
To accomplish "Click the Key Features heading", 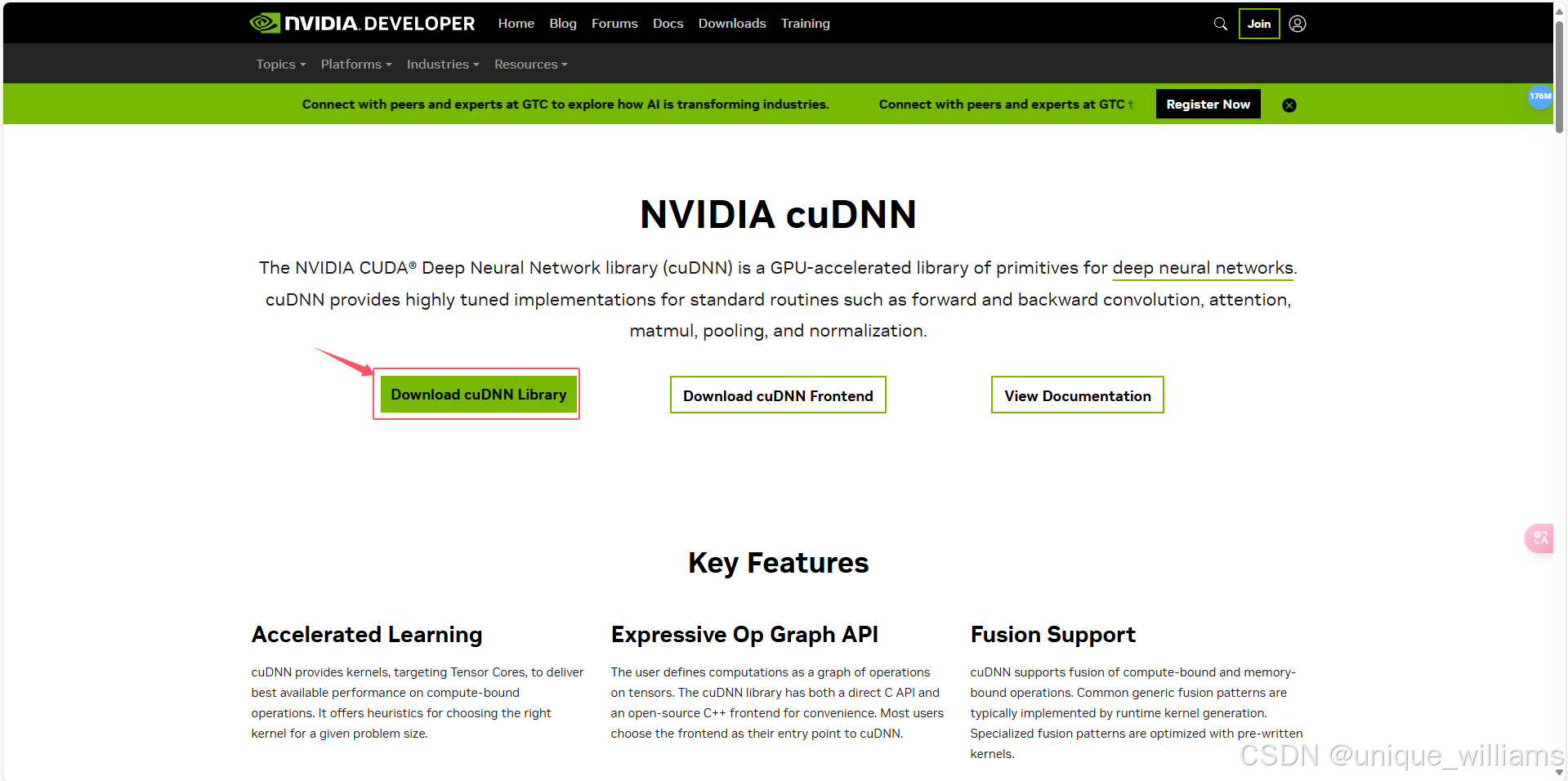I will click(x=778, y=563).
